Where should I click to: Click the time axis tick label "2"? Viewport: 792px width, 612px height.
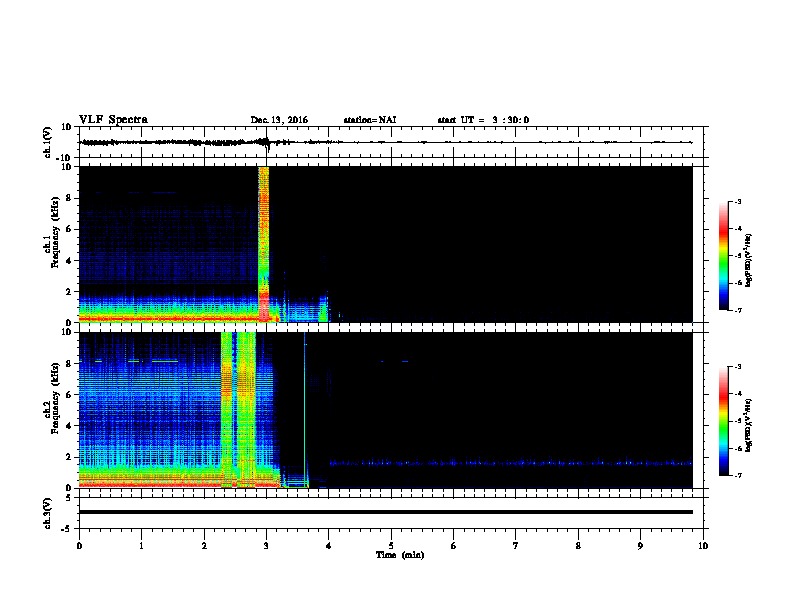(x=204, y=546)
